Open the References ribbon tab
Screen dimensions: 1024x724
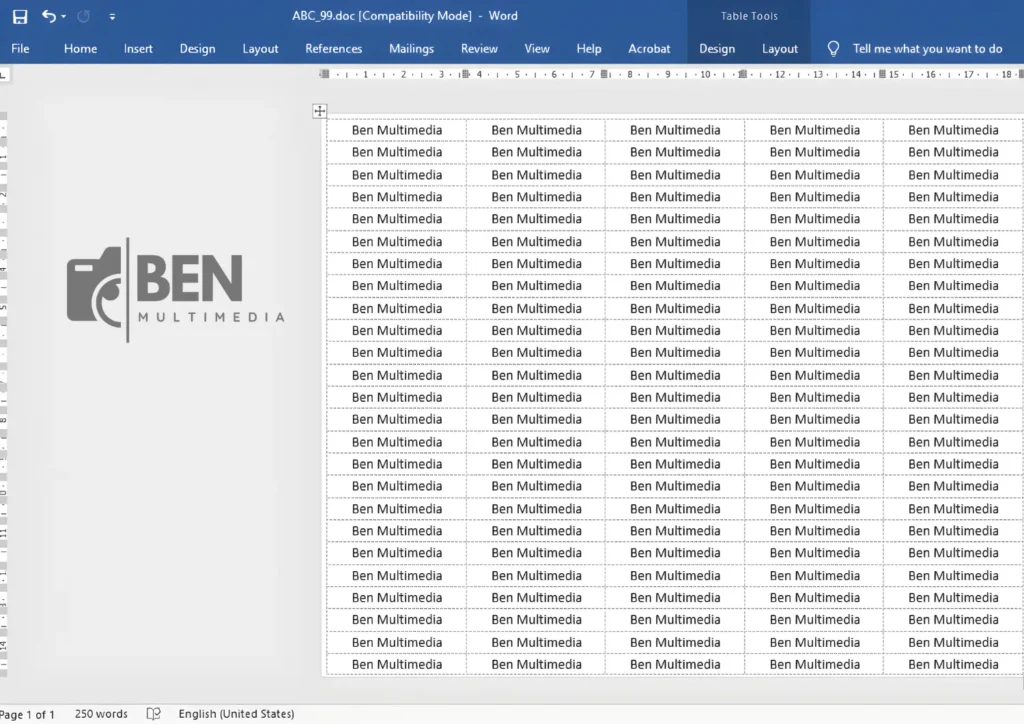click(x=333, y=48)
